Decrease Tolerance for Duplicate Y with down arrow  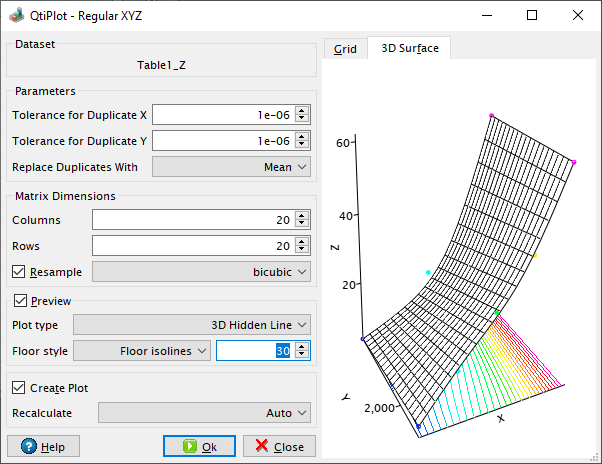click(302, 144)
